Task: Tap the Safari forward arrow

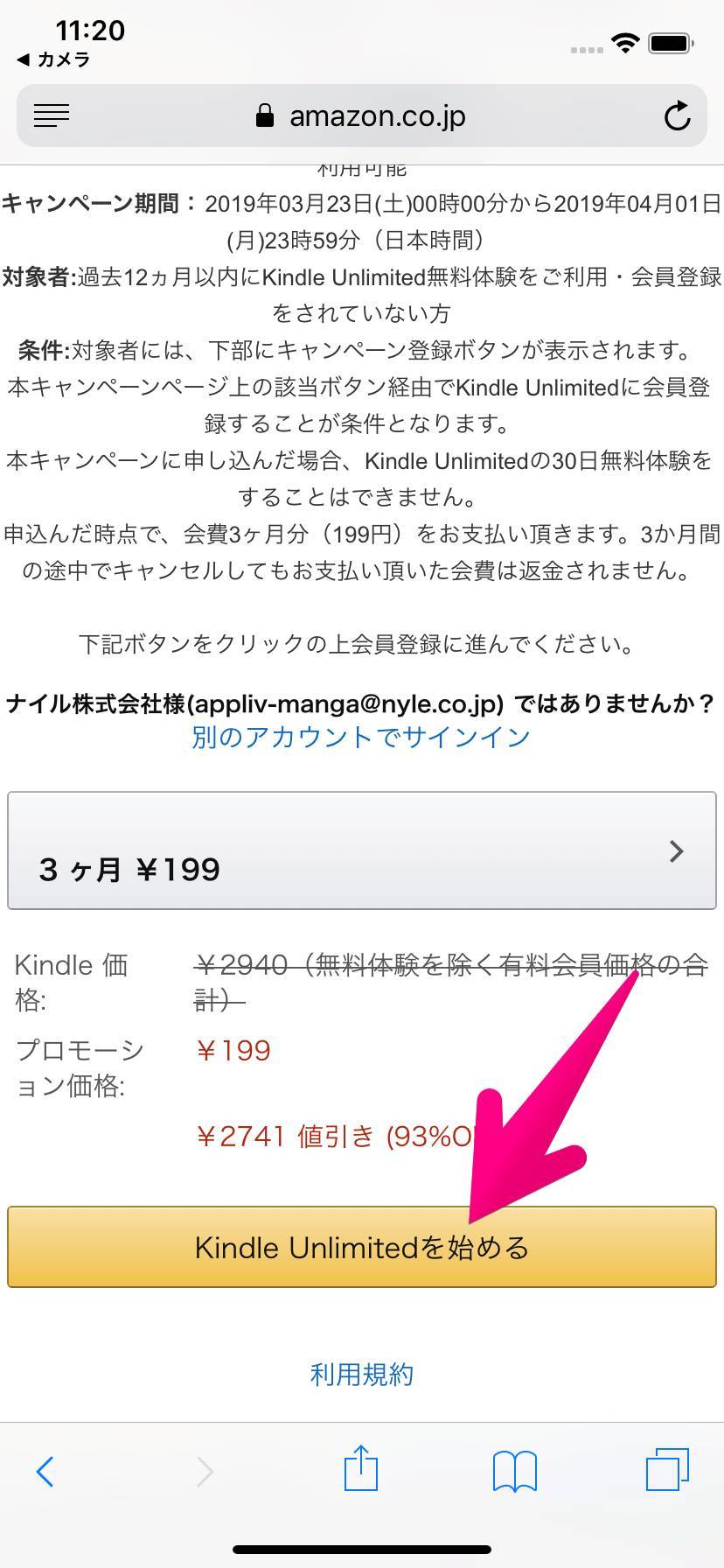Action: (x=205, y=1472)
